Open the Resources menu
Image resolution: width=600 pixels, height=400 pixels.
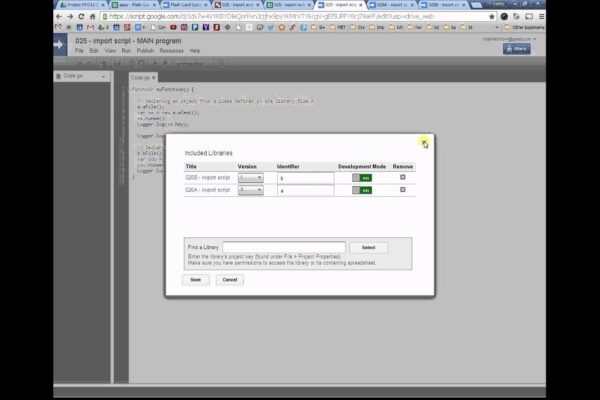[x=171, y=51]
